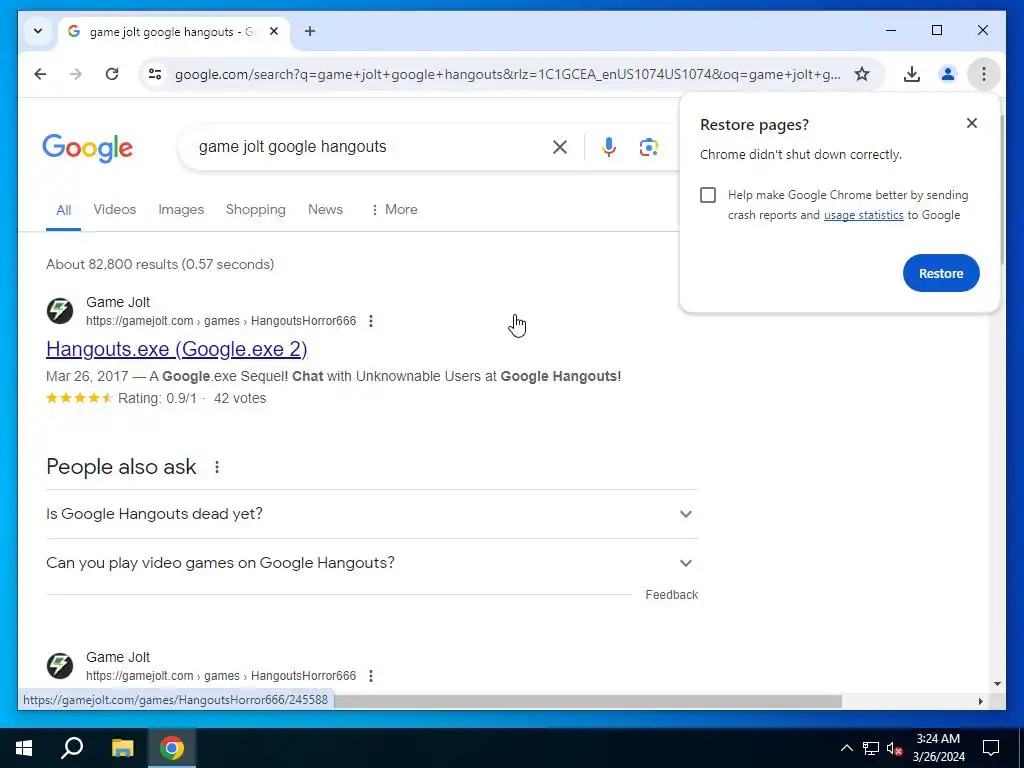Image resolution: width=1024 pixels, height=768 pixels.
Task: Open options menu for second Game Jolt result
Action: click(x=371, y=676)
